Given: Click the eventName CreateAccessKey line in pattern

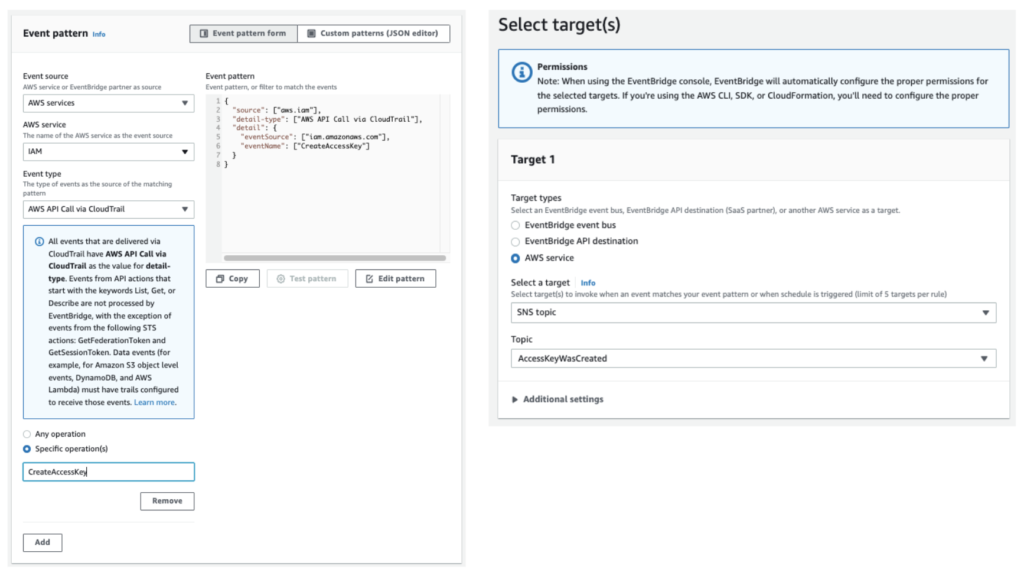Looking at the screenshot, I should 305,146.
